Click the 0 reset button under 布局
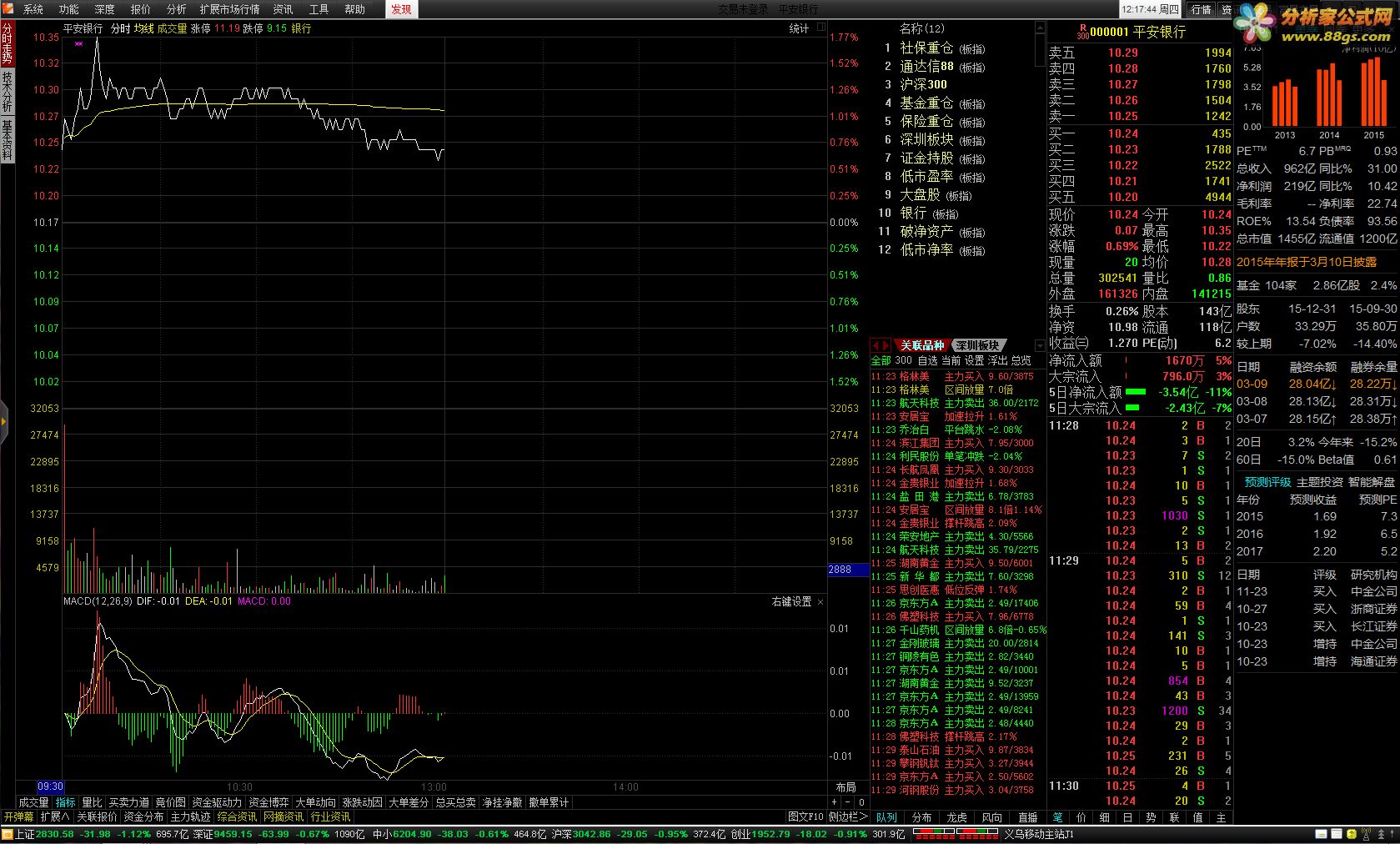The height and width of the screenshot is (844, 1400). point(861,802)
